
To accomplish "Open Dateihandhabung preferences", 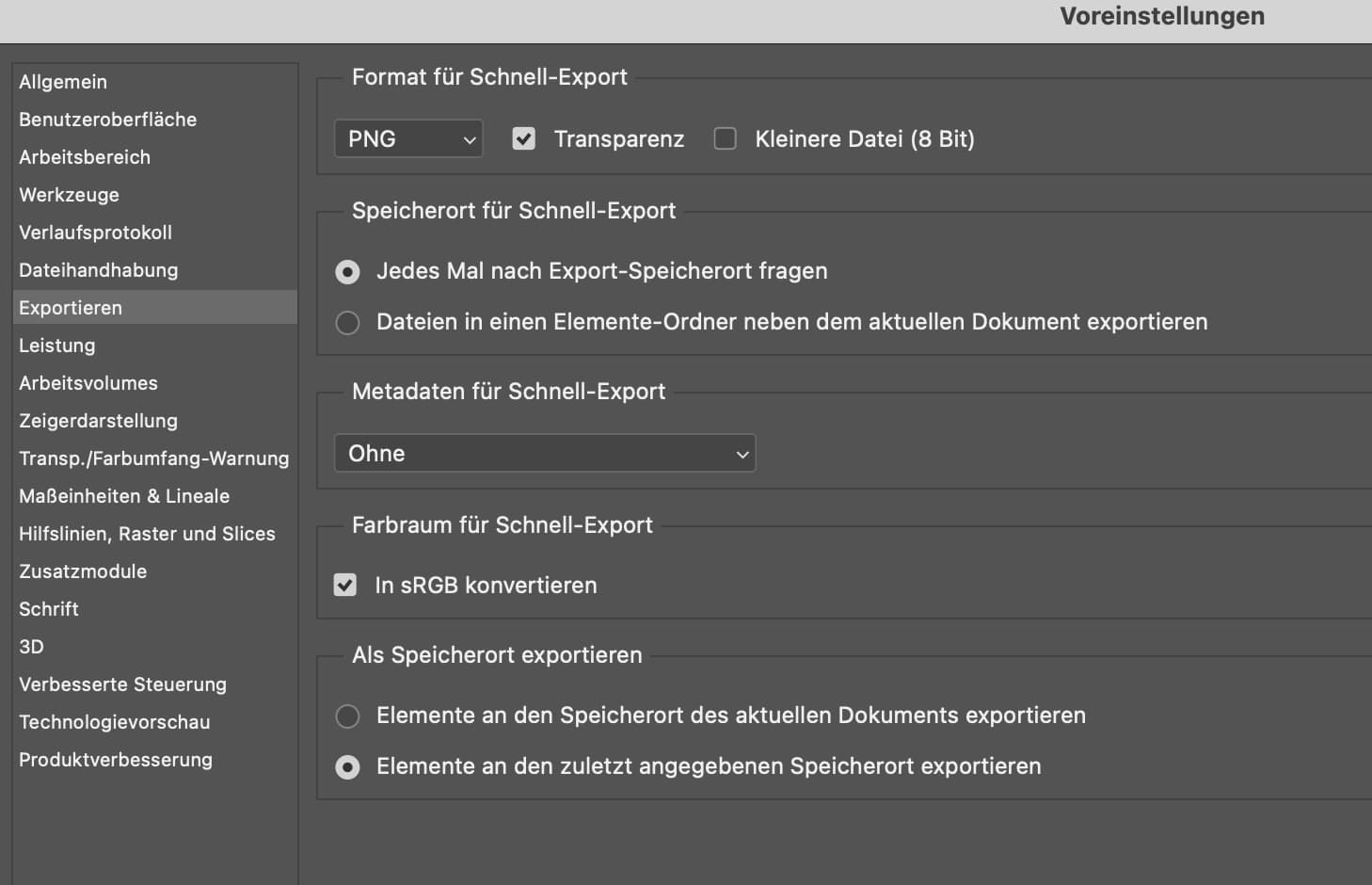I will [x=99, y=270].
